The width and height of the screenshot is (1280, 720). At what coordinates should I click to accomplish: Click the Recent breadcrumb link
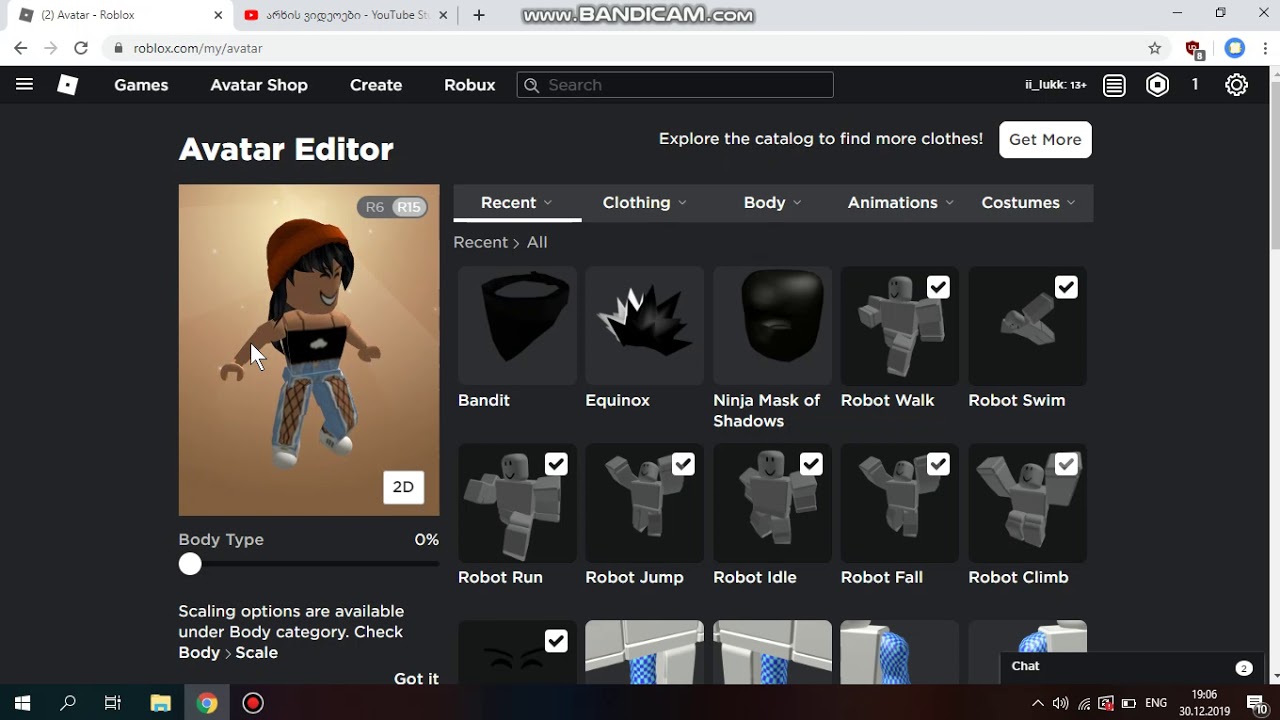480,242
